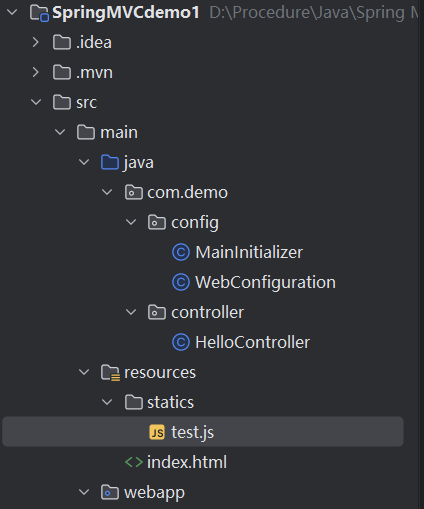Click the MainInitializer class icon
Image resolution: width=424 pixels, height=509 pixels.
tap(181, 252)
